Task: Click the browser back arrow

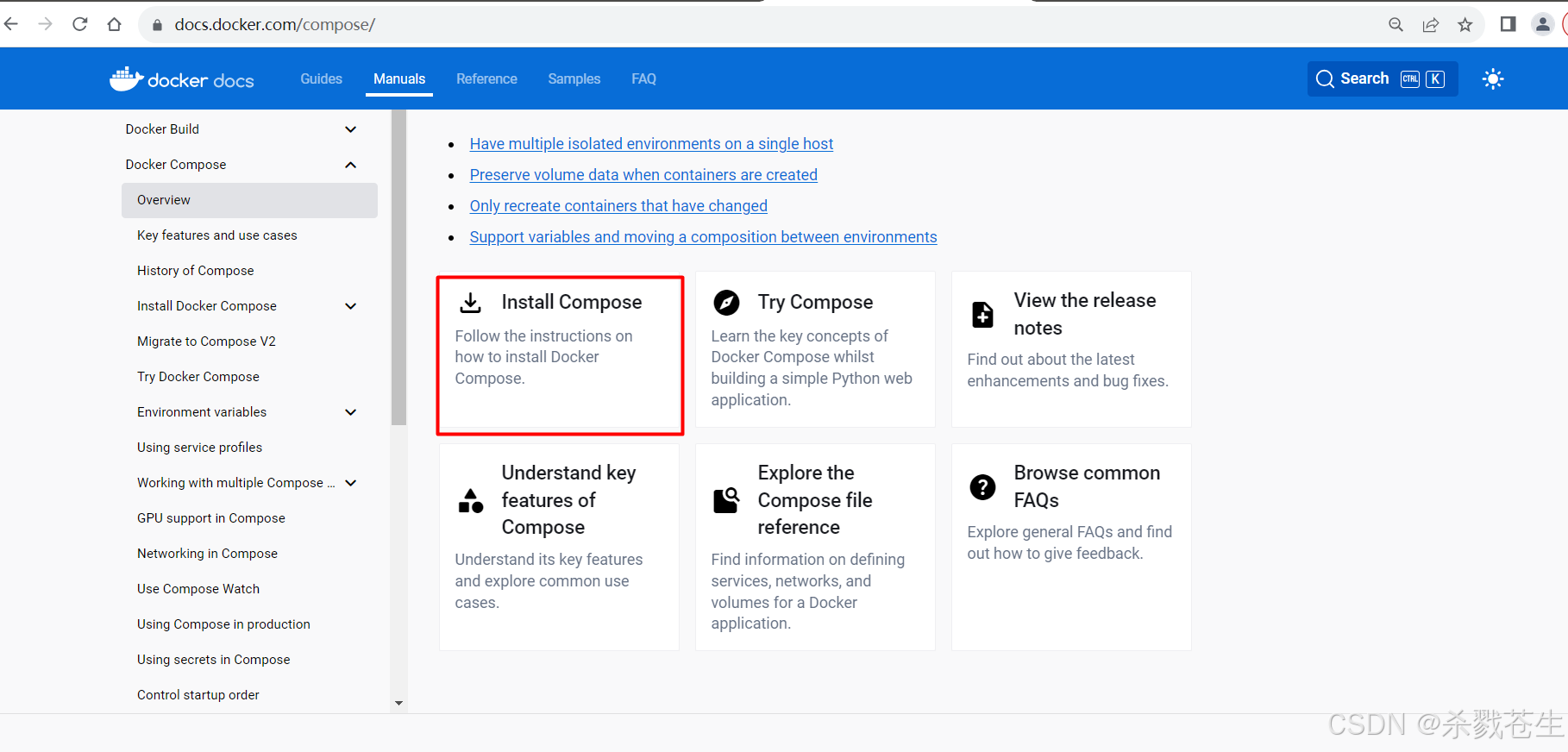Action: click(11, 24)
